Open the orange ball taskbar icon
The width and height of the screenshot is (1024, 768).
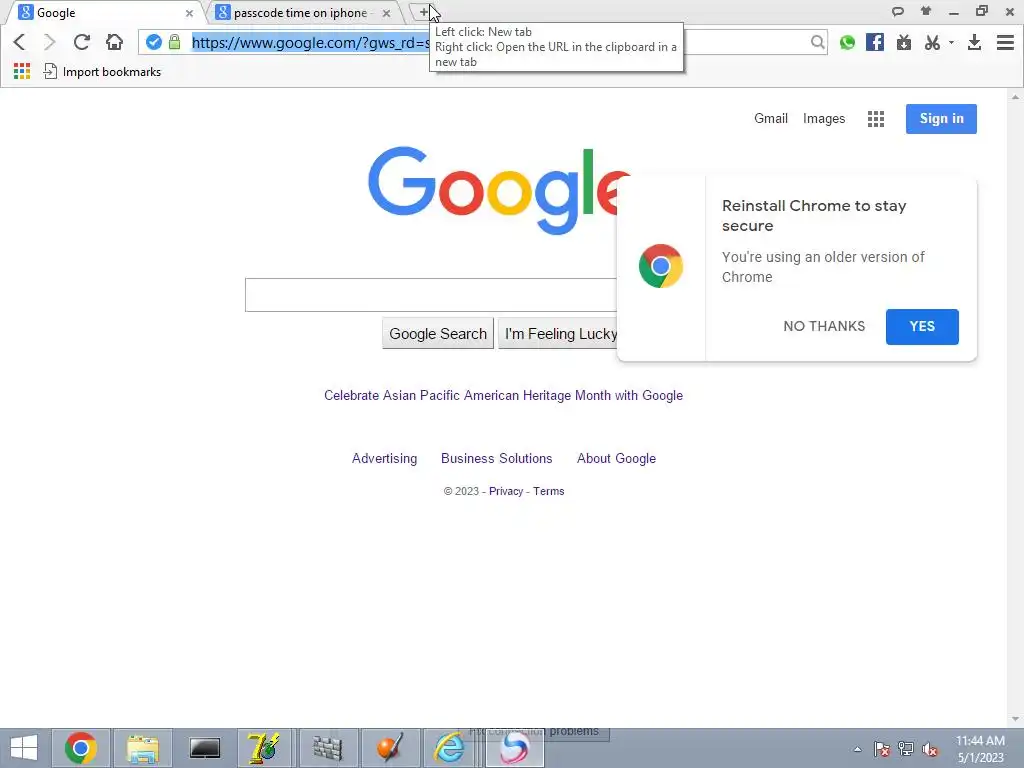390,748
